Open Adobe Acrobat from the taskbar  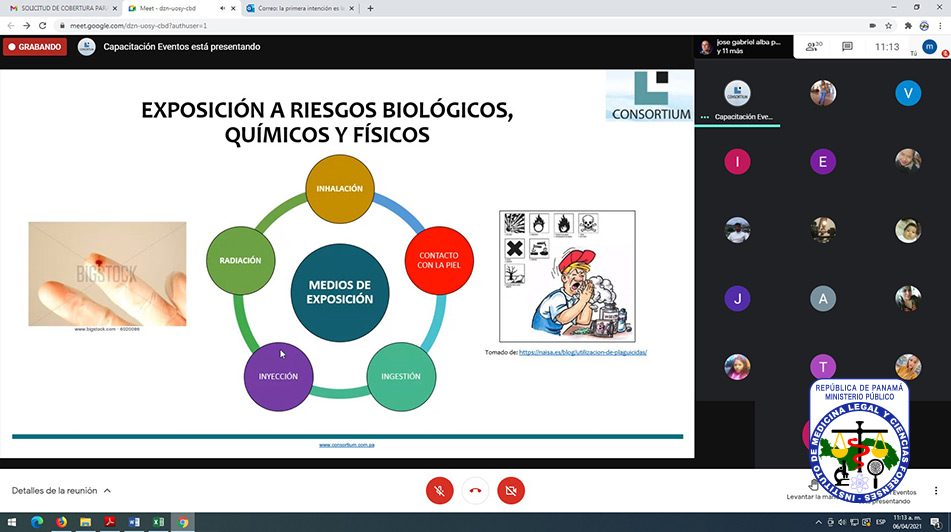tap(110, 522)
